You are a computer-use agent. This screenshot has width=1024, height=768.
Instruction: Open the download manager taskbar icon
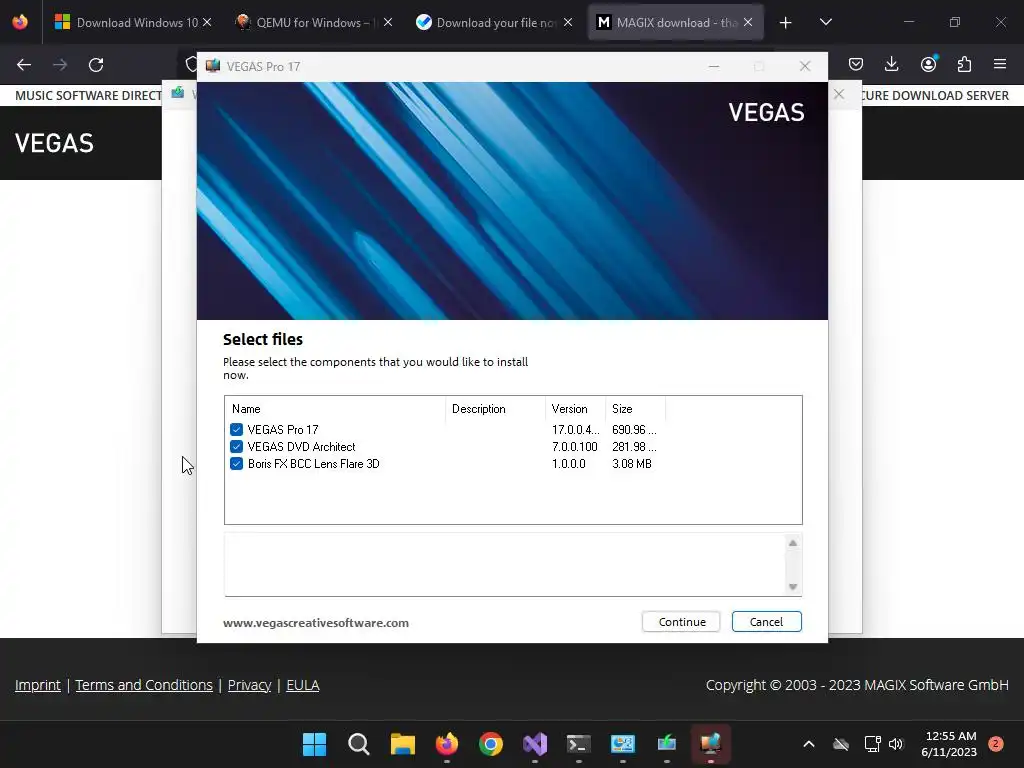pos(667,744)
